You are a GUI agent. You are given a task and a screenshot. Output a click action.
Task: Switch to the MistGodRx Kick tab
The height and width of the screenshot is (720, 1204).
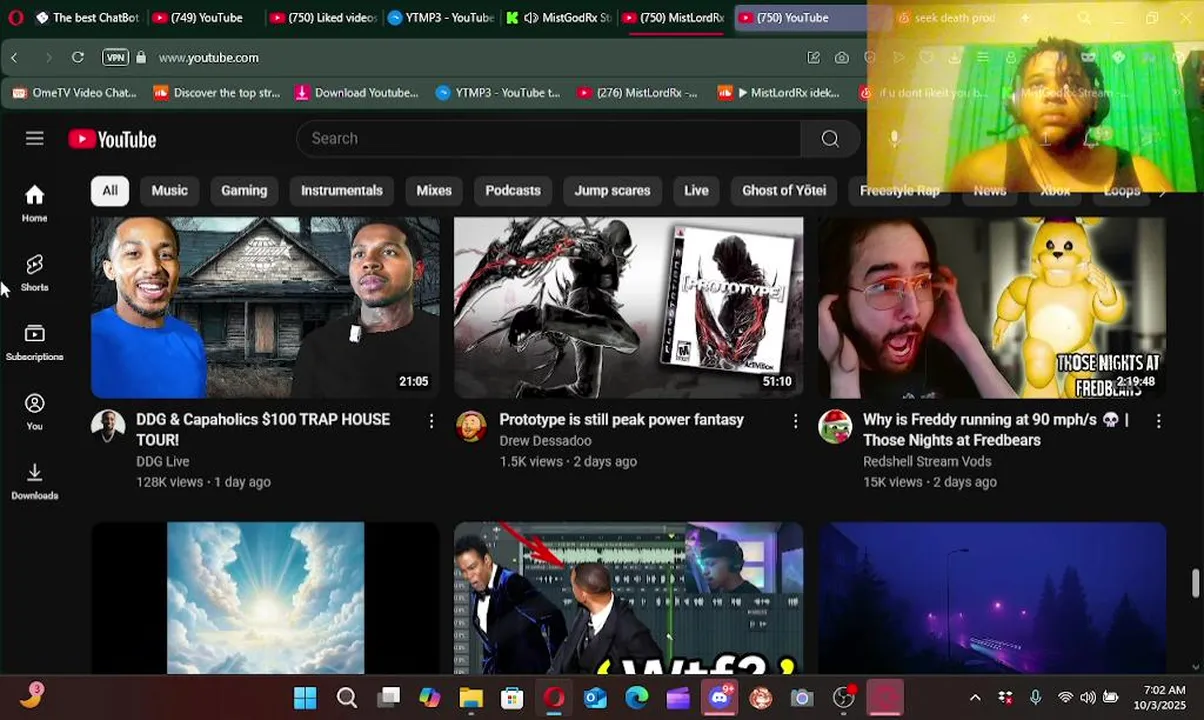point(558,18)
